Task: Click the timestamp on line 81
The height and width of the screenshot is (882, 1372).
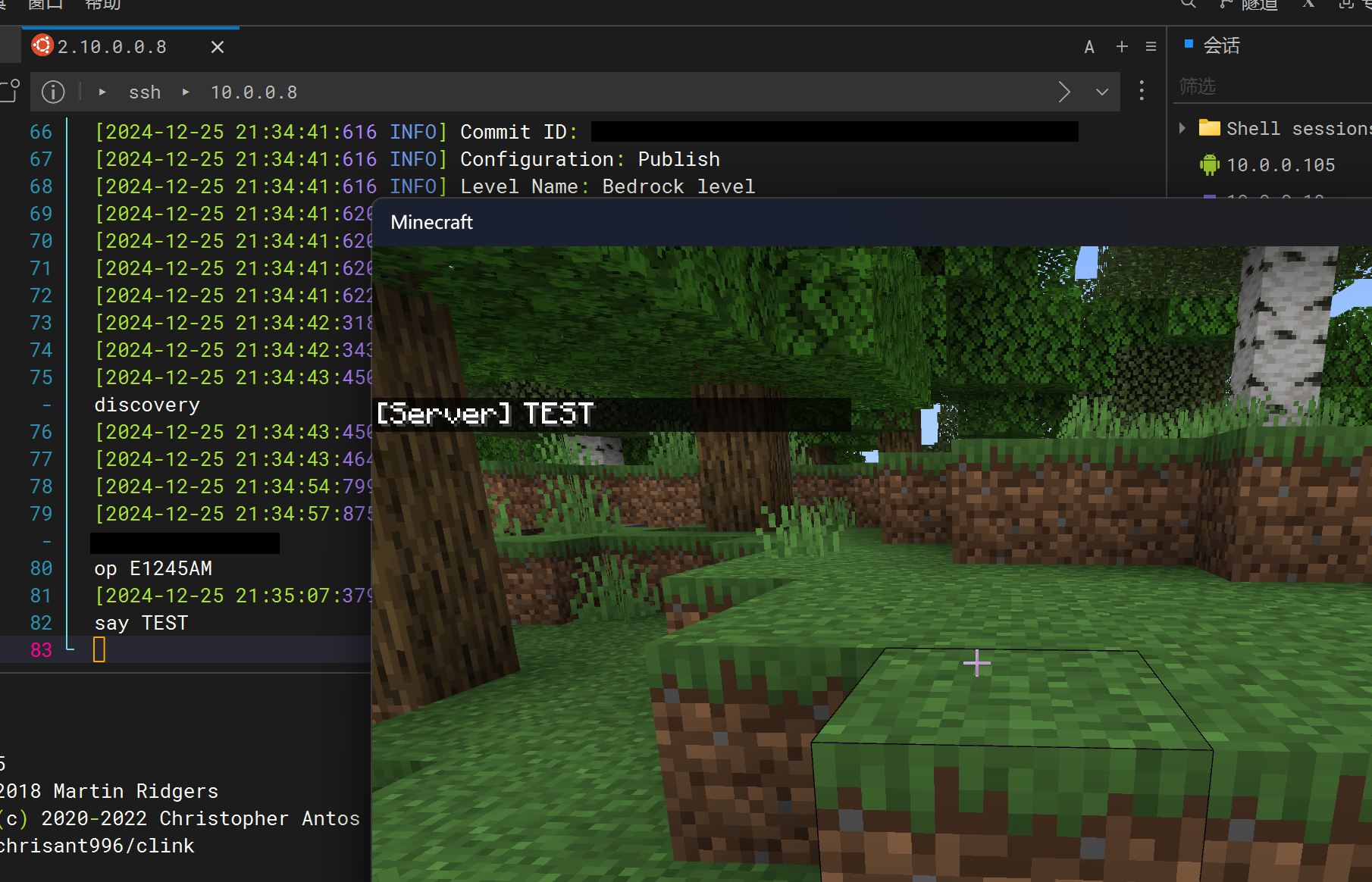Action: coord(233,596)
